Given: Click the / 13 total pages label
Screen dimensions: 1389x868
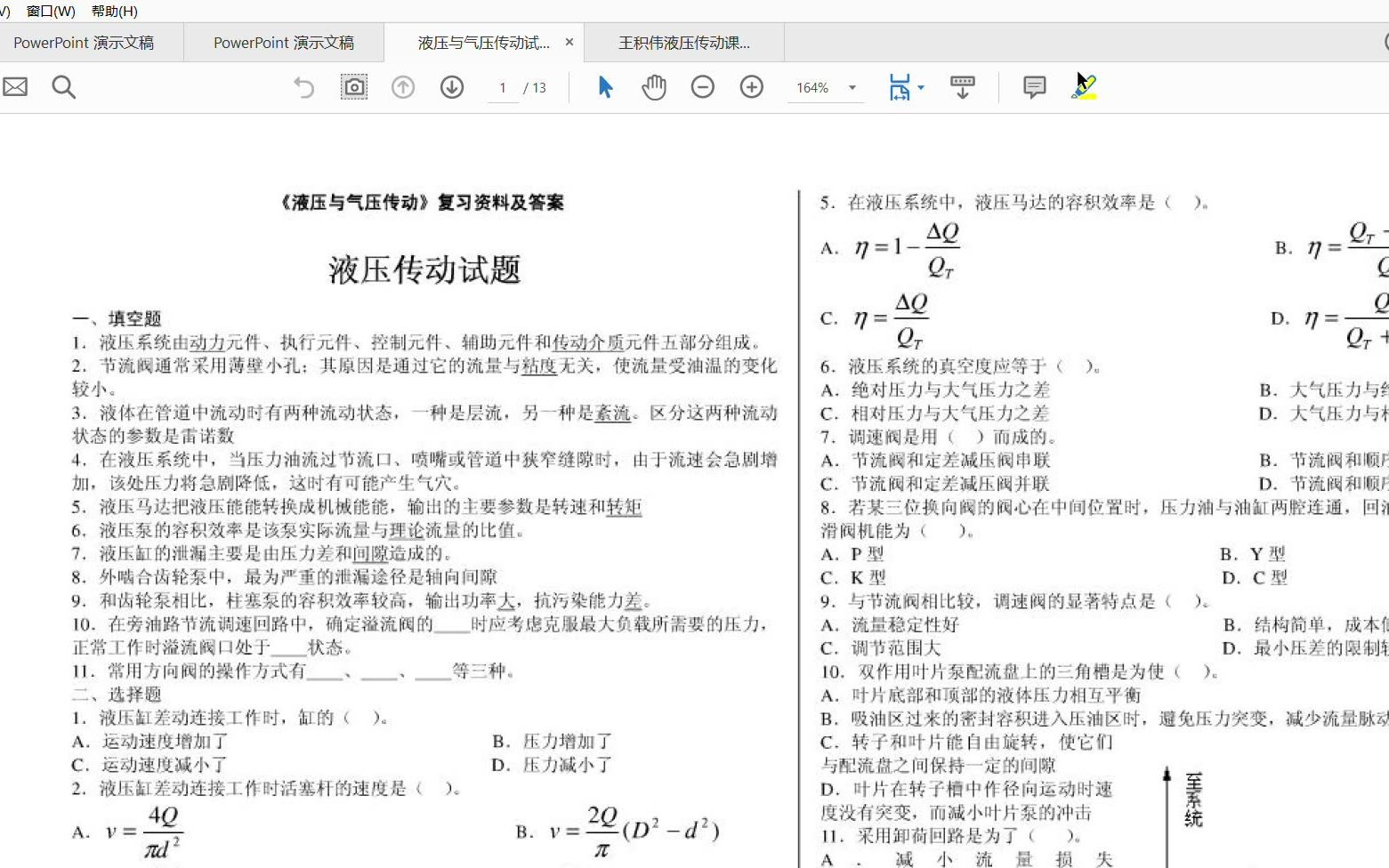Looking at the screenshot, I should click(x=535, y=88).
